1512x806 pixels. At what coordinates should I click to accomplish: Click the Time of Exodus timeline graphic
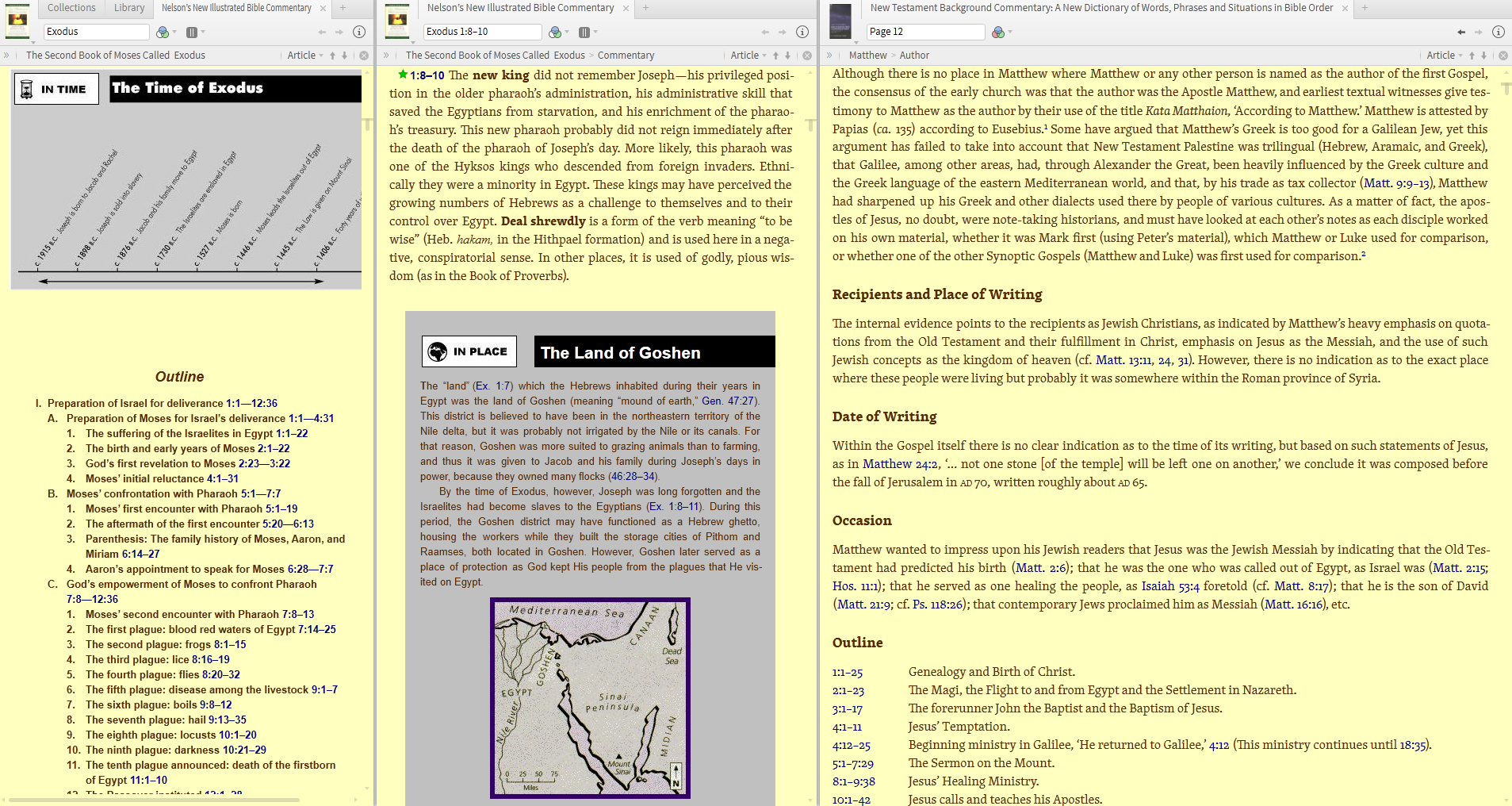click(x=186, y=180)
